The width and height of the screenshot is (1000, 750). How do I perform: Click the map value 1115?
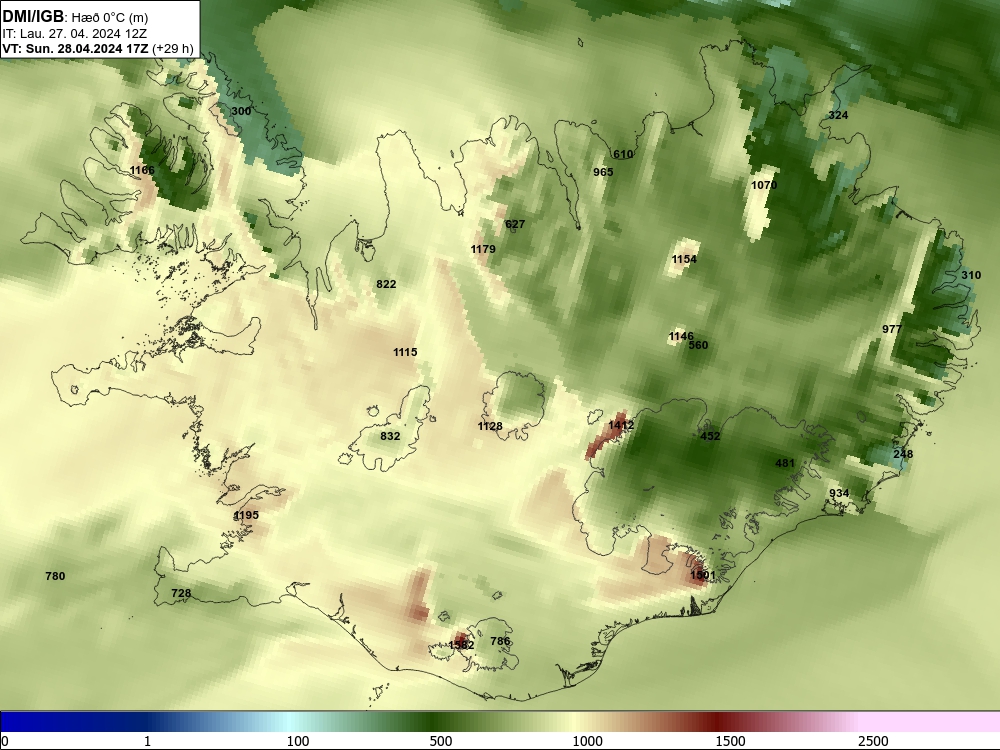click(x=405, y=352)
